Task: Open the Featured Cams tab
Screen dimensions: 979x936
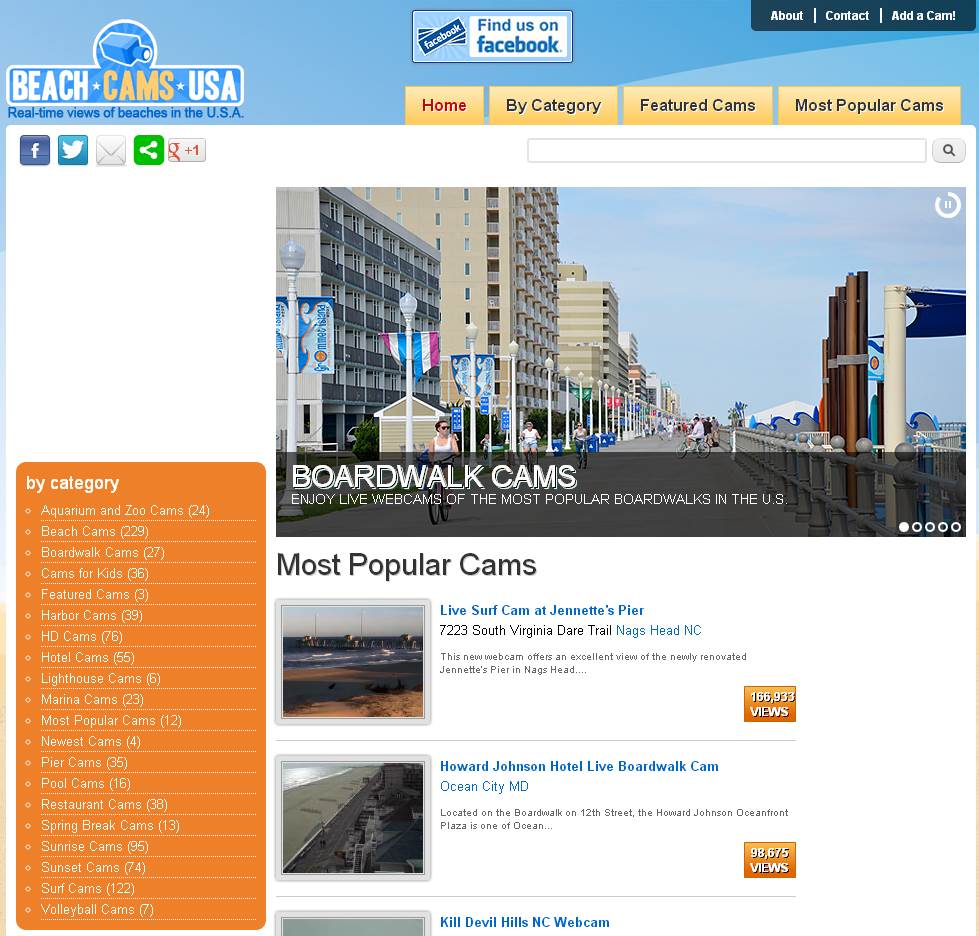Action: [697, 106]
